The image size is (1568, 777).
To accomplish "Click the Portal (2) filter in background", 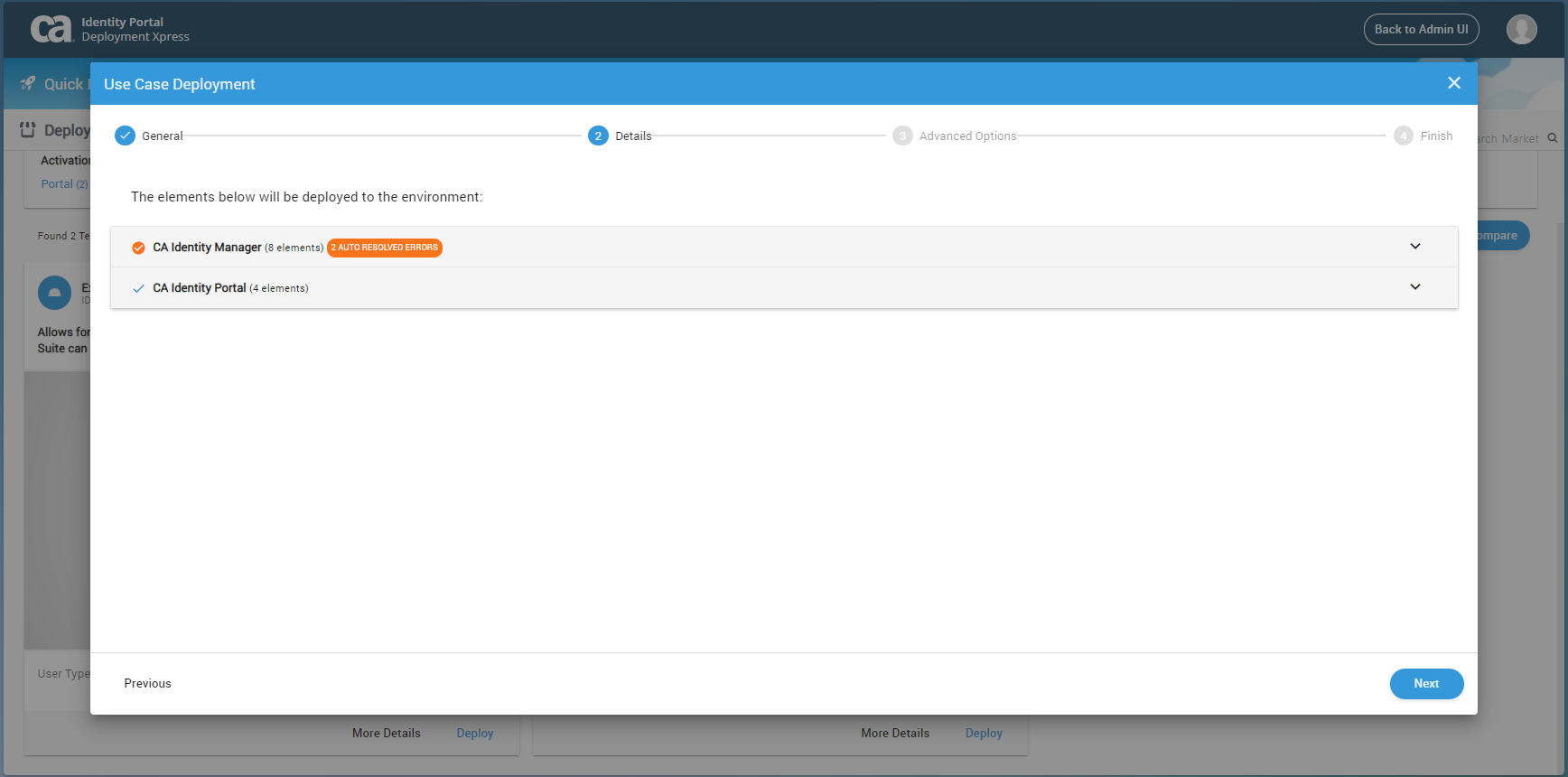I will coord(65,184).
